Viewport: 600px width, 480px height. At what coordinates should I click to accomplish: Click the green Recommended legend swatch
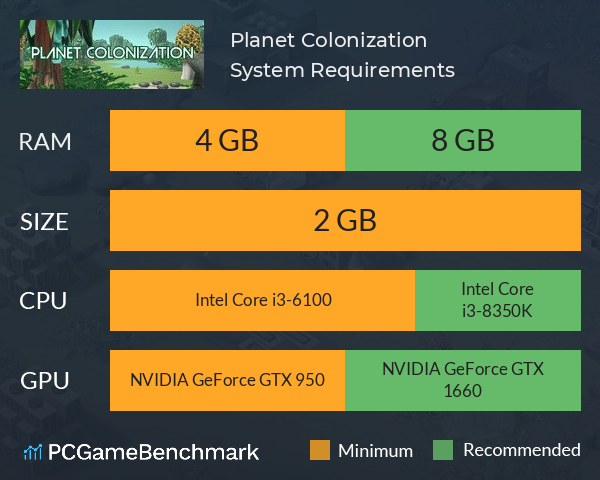tap(443, 450)
